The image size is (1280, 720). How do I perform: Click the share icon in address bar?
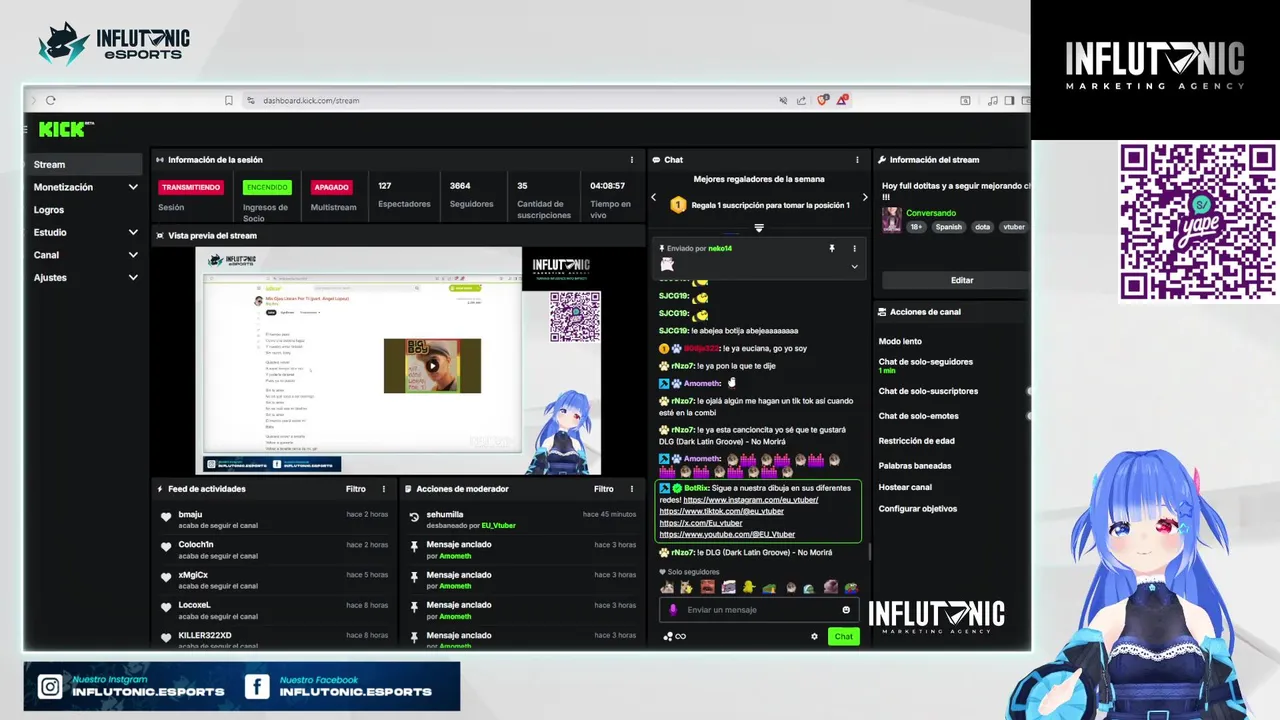[802, 100]
